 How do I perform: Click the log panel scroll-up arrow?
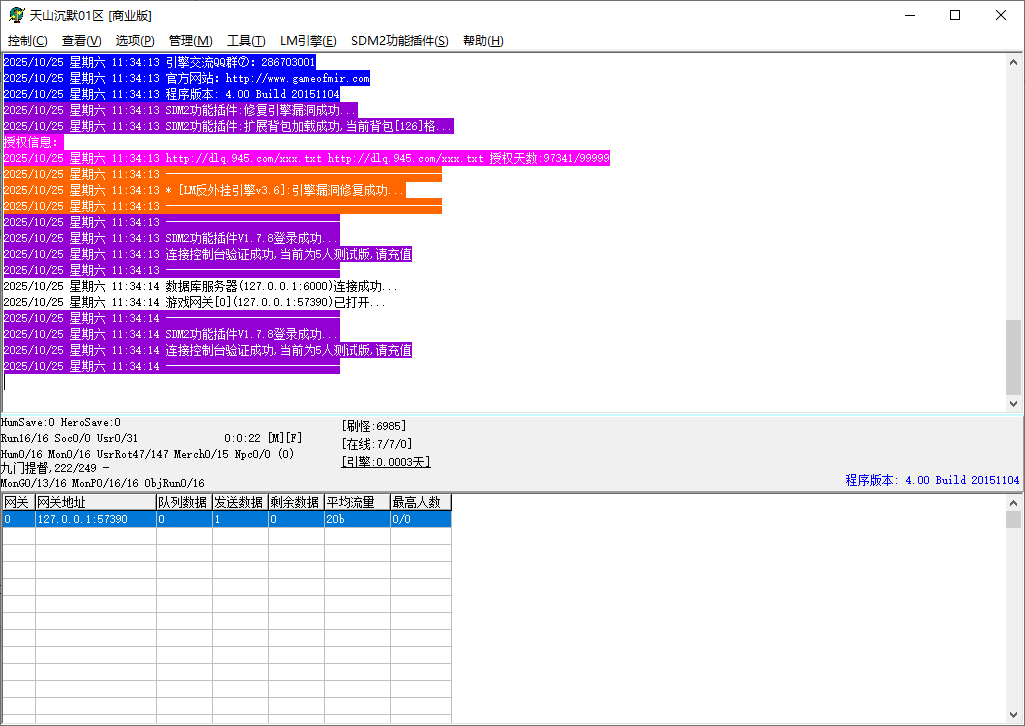pyautogui.click(x=1014, y=62)
